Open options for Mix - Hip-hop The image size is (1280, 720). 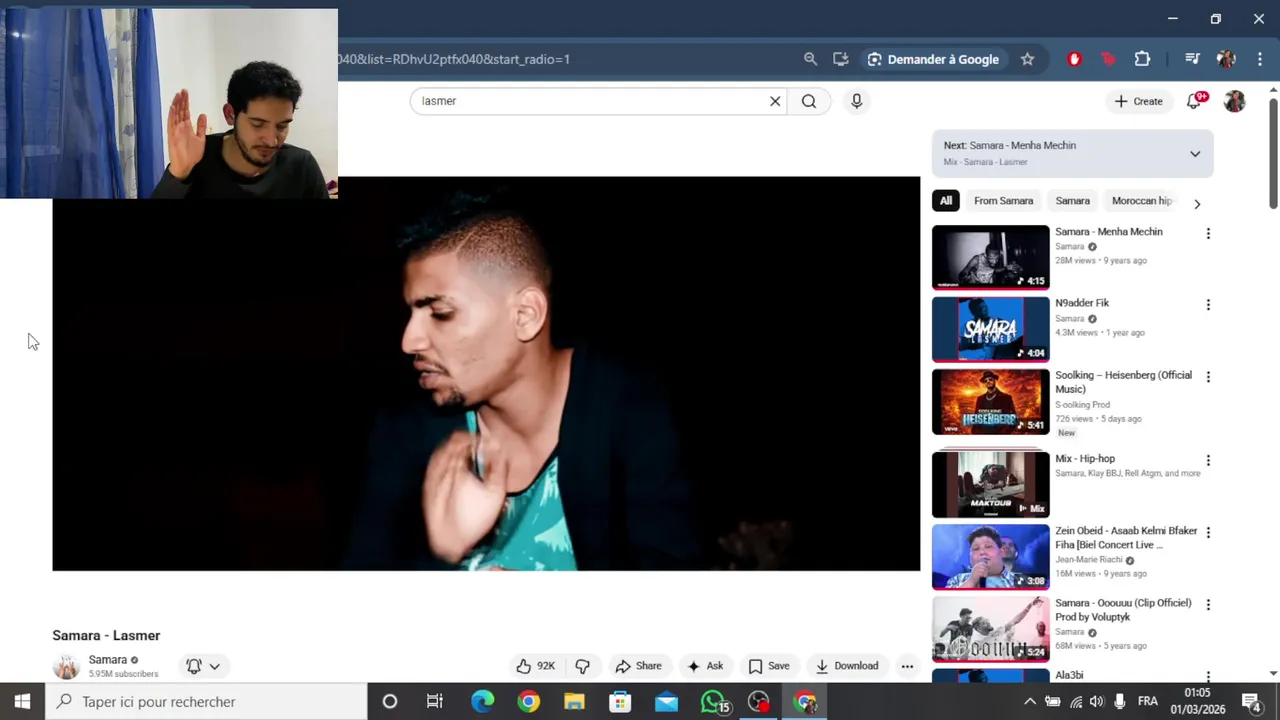[x=1208, y=461]
